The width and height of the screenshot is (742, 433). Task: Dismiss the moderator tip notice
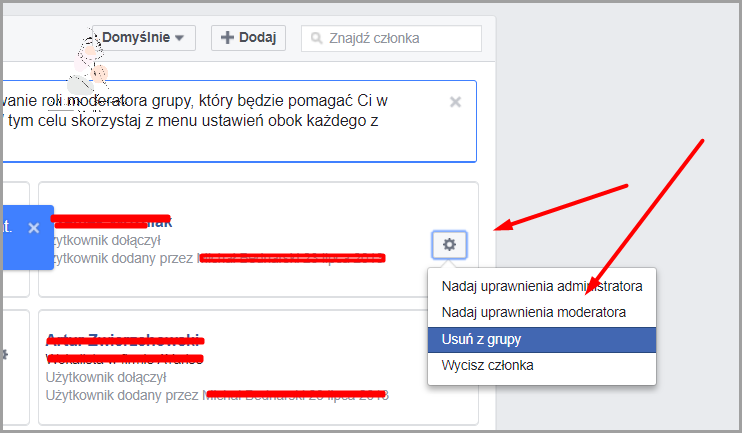click(455, 102)
